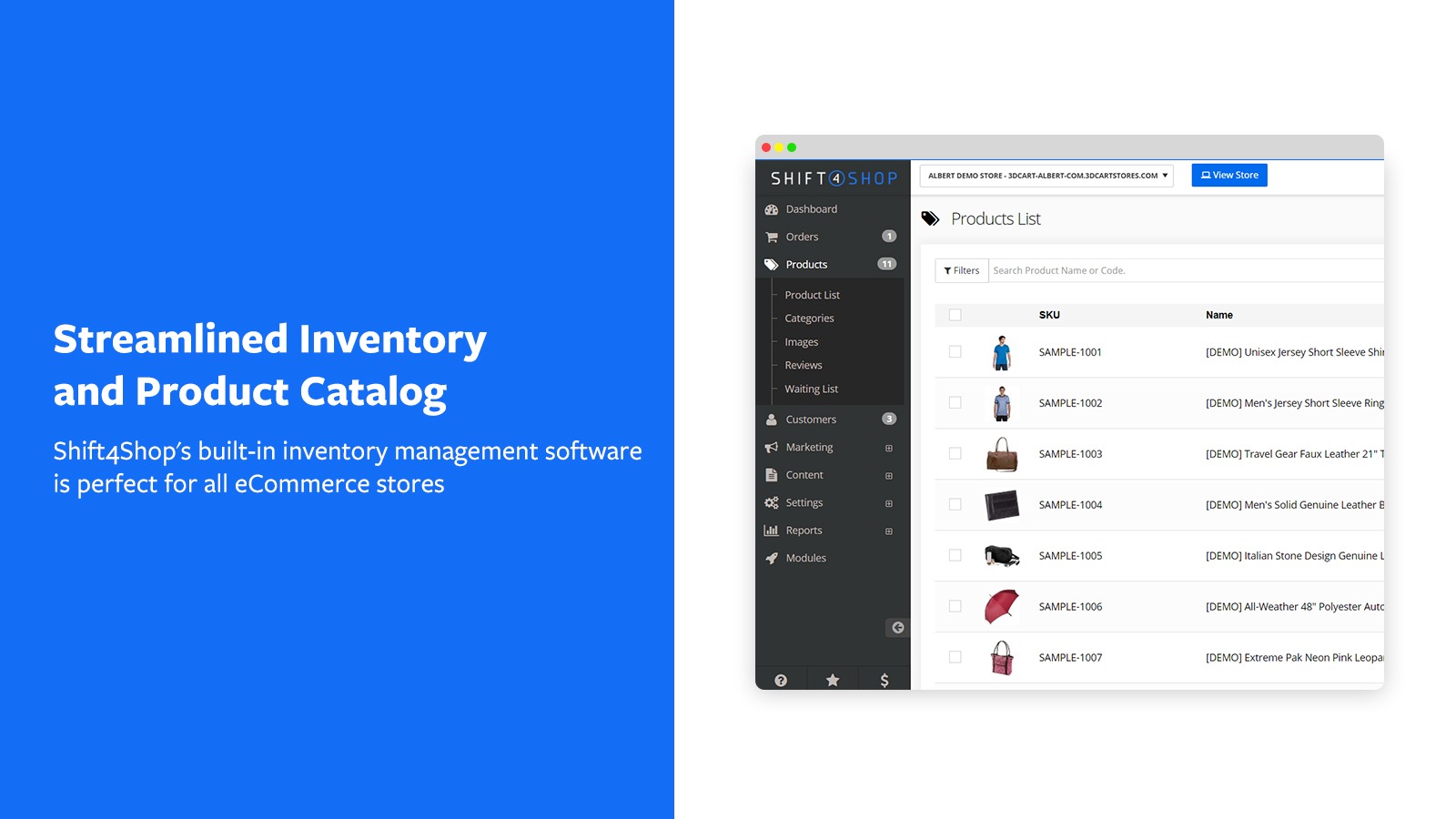
Task: Click the Orders shopping cart icon
Action: click(x=772, y=237)
